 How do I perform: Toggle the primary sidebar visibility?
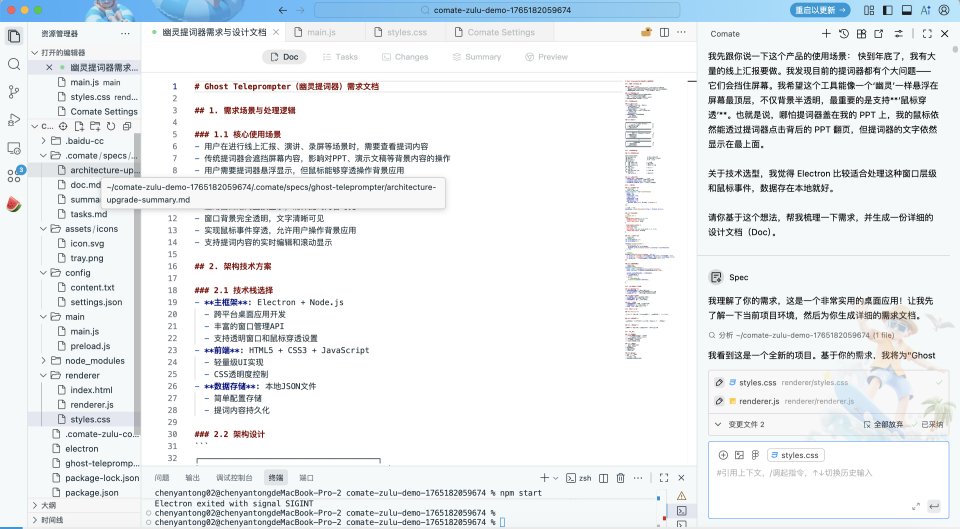[888, 10]
